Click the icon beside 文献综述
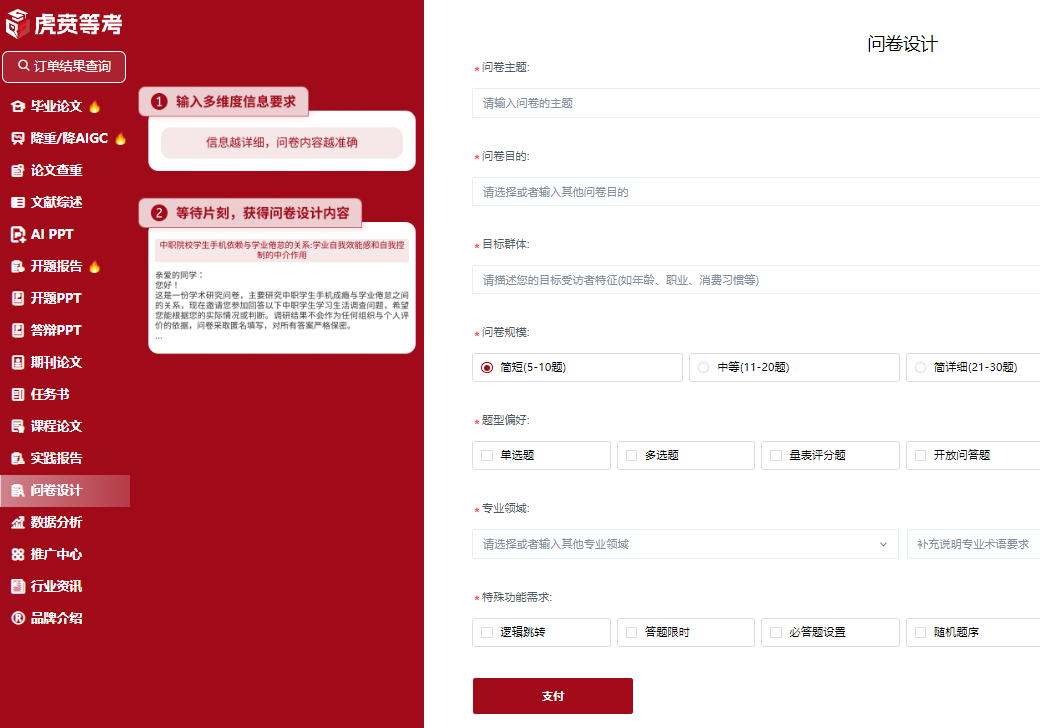 (18, 202)
